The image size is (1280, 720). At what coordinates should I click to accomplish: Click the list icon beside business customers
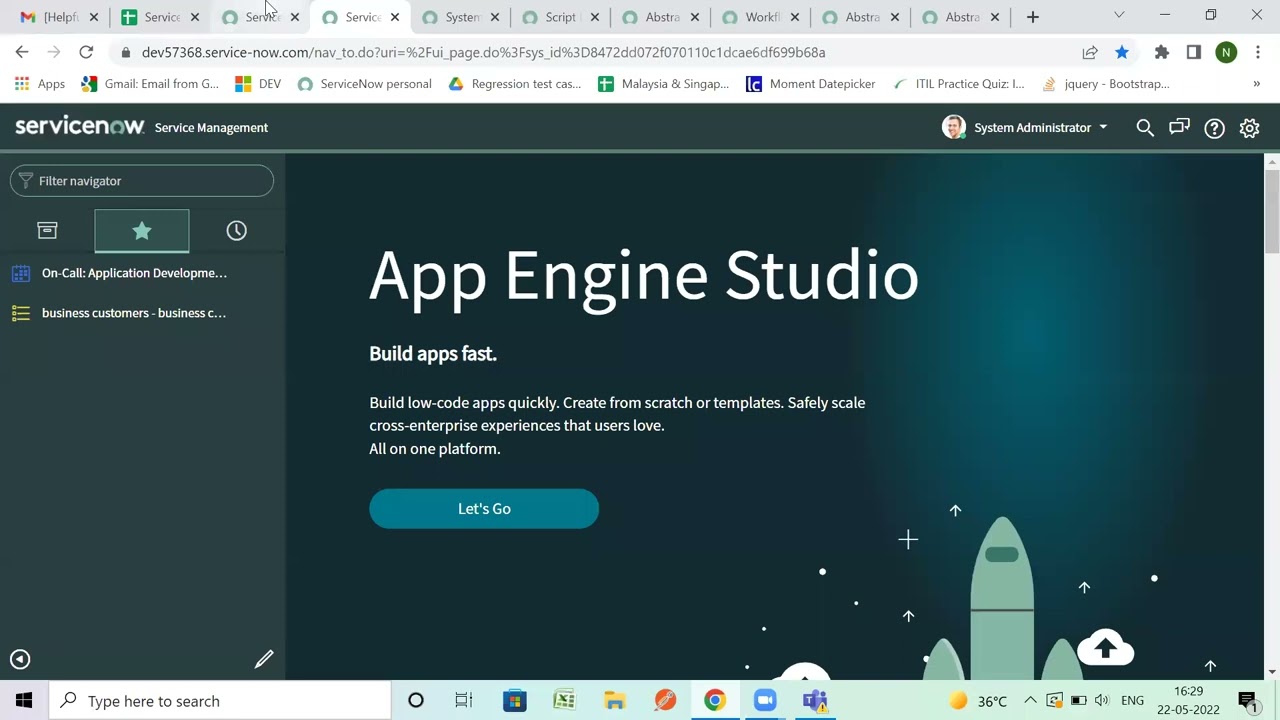21,313
